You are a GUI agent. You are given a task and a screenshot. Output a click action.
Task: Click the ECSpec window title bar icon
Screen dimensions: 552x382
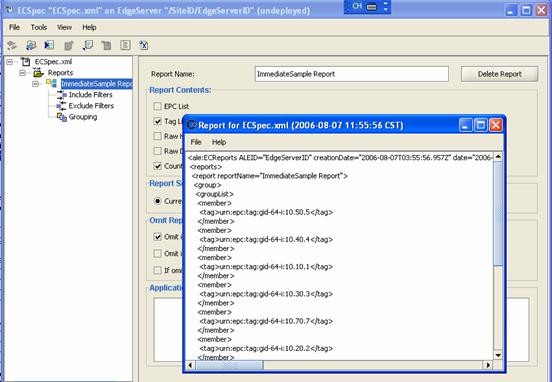click(10, 10)
